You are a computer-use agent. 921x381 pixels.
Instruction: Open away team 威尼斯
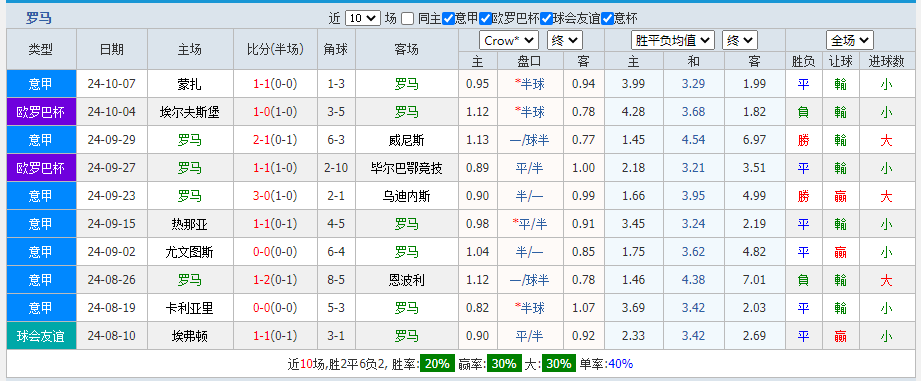pyautogui.click(x=406, y=140)
